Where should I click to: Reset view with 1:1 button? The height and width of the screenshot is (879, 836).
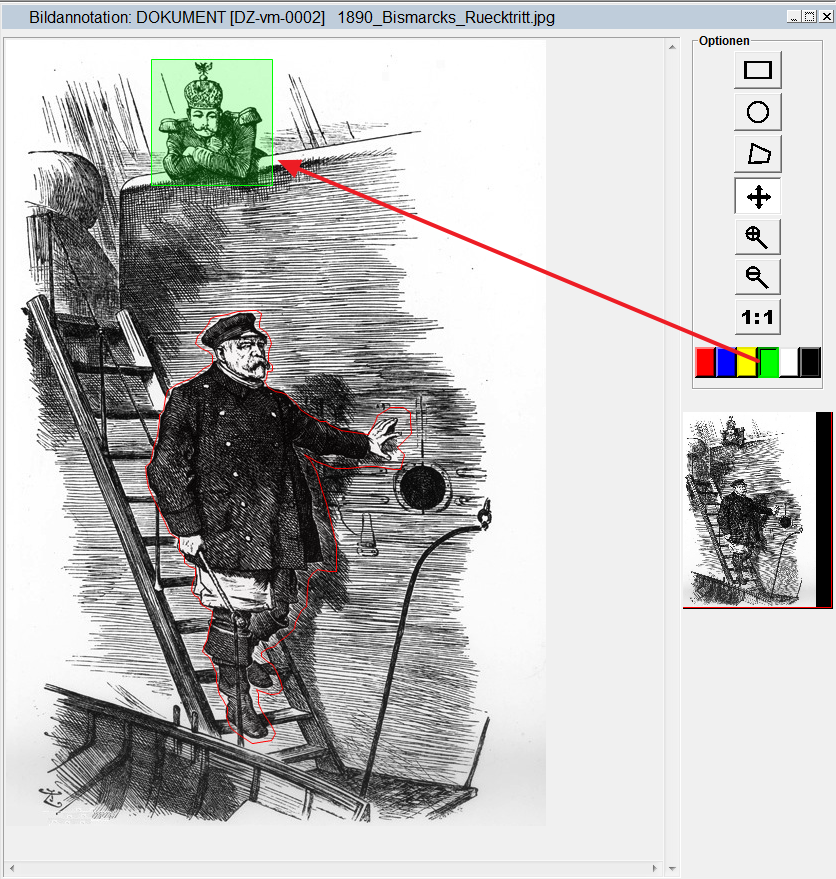757,318
